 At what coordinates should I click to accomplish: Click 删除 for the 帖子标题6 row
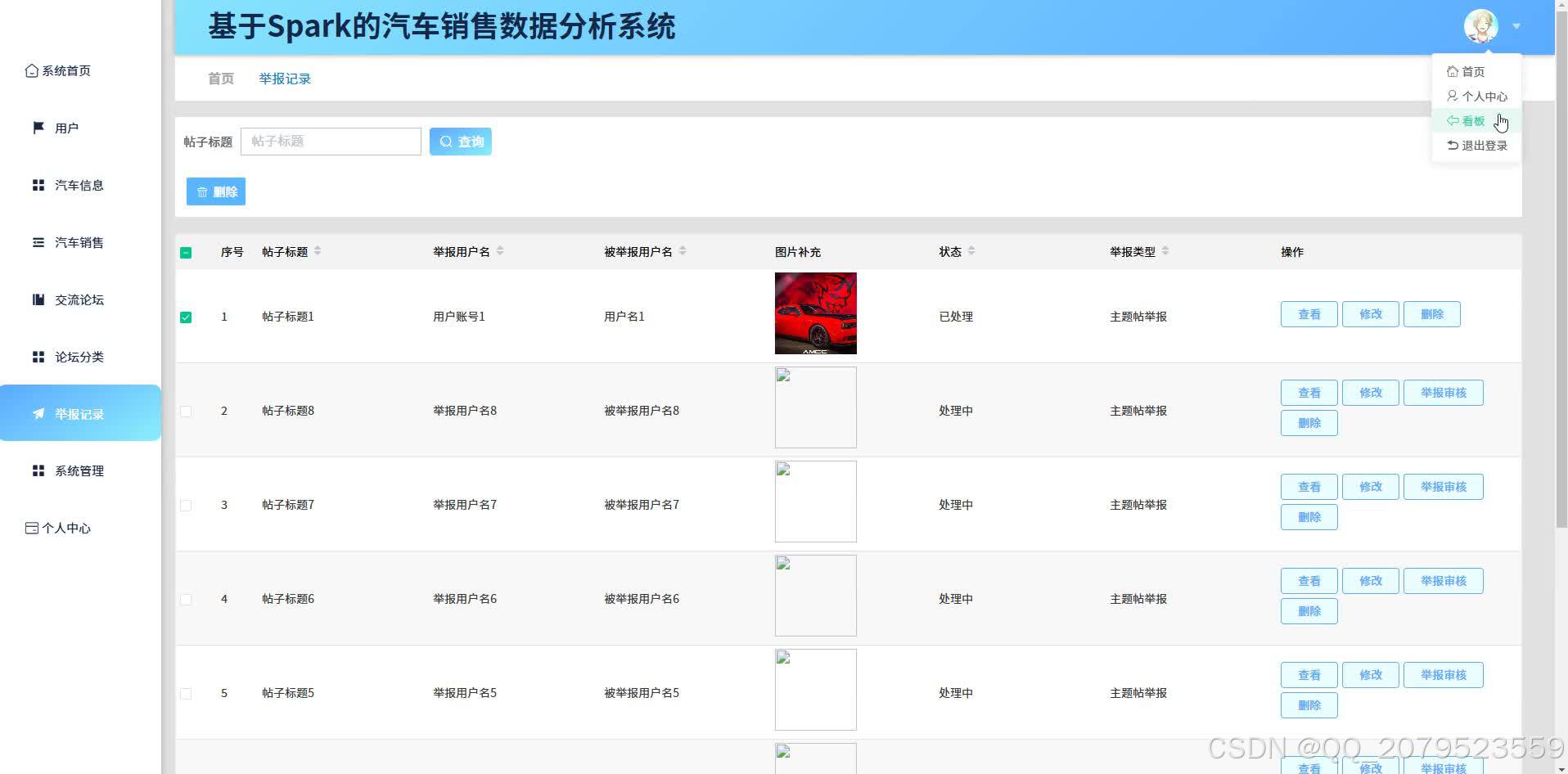click(1309, 611)
